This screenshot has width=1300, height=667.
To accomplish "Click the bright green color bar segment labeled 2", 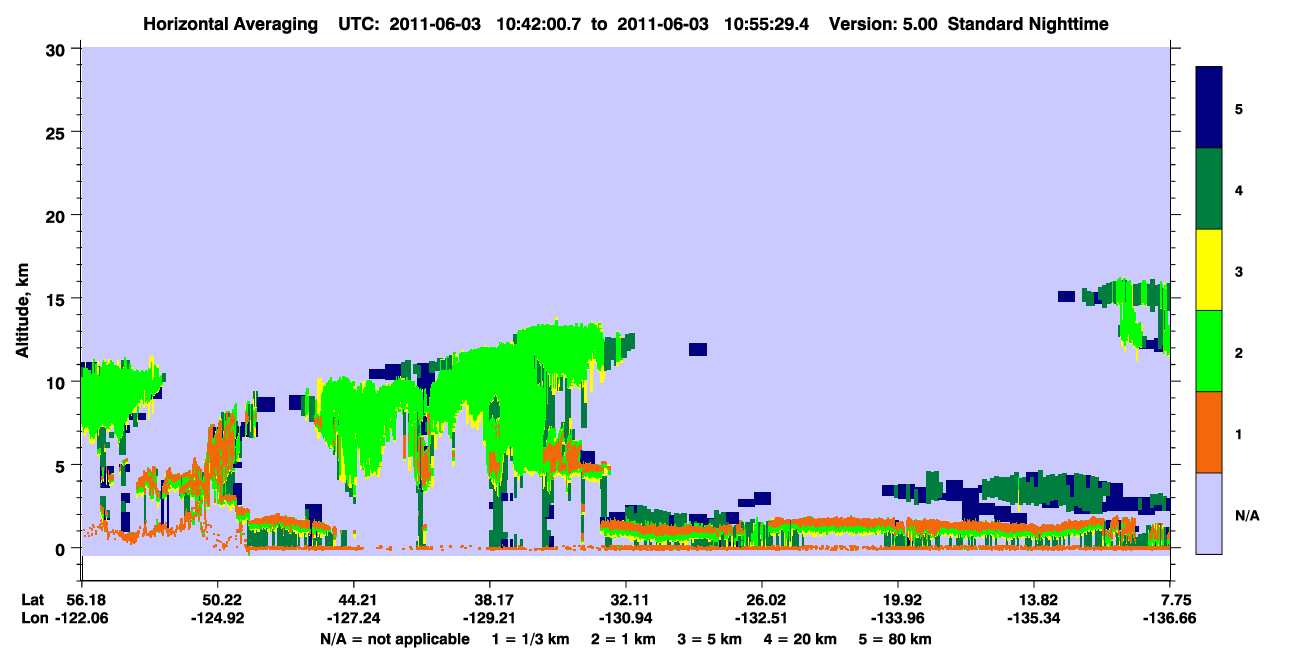I will click(1209, 351).
